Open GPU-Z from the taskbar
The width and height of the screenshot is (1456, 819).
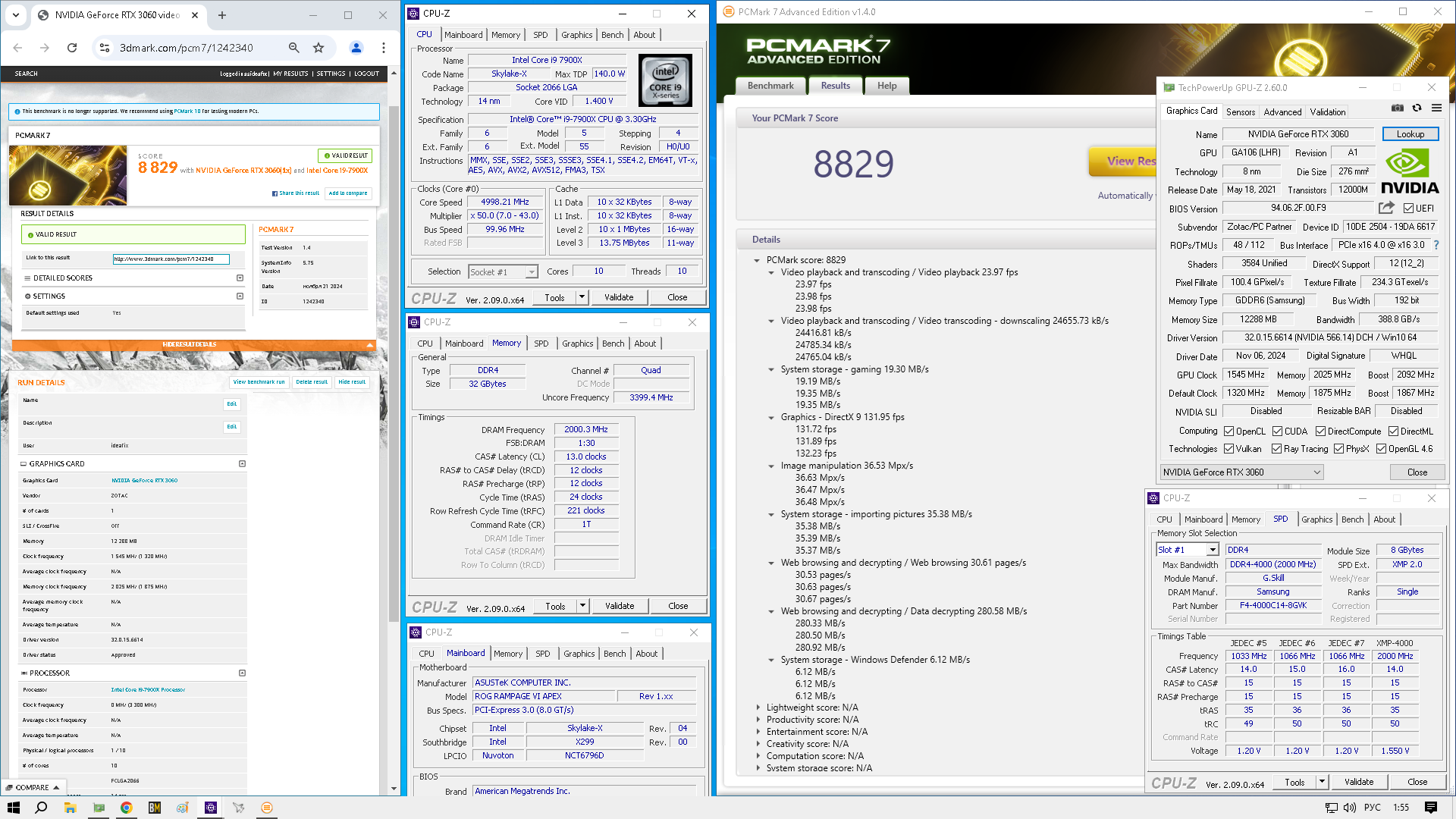99,808
